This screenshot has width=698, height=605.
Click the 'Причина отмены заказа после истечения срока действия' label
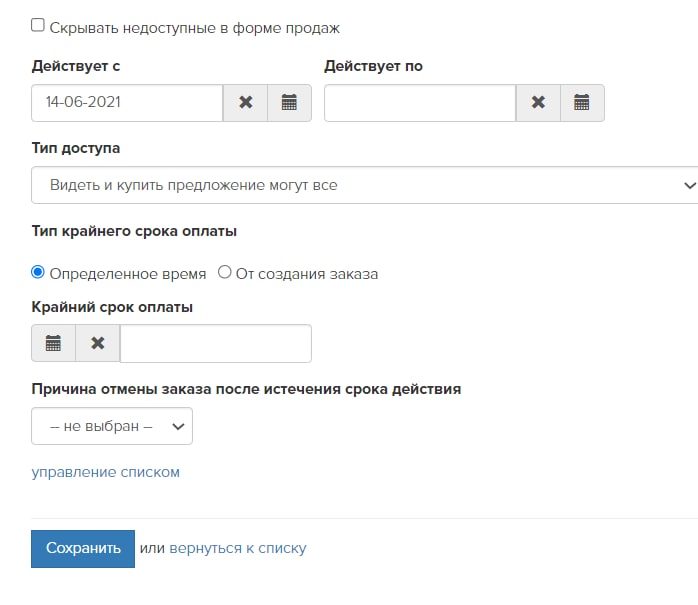[x=246, y=389]
